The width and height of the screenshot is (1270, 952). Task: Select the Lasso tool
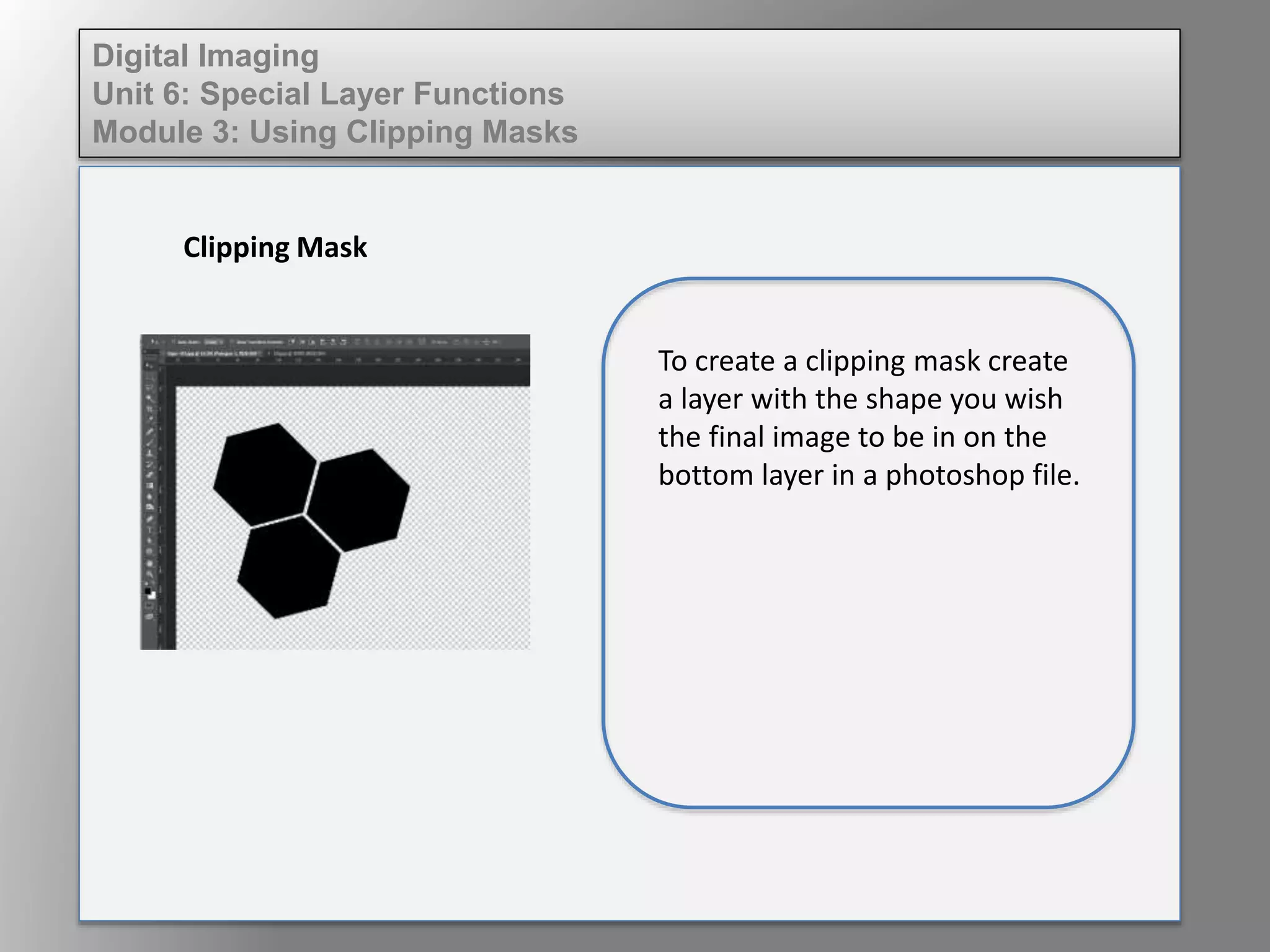click(x=149, y=387)
